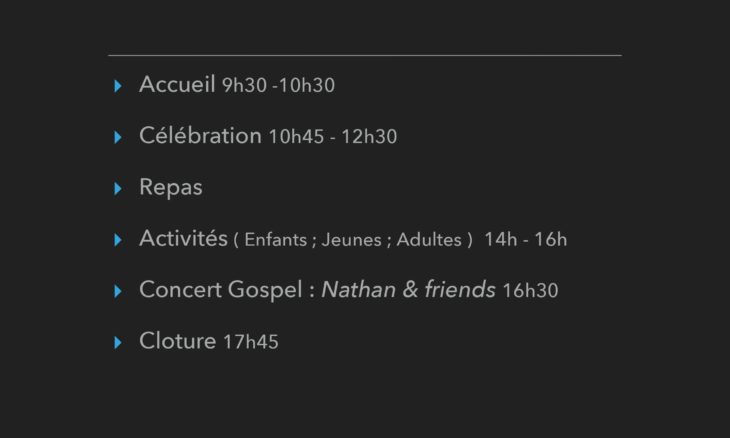Select the Repas line text
The width and height of the screenshot is (730, 438).
click(171, 188)
